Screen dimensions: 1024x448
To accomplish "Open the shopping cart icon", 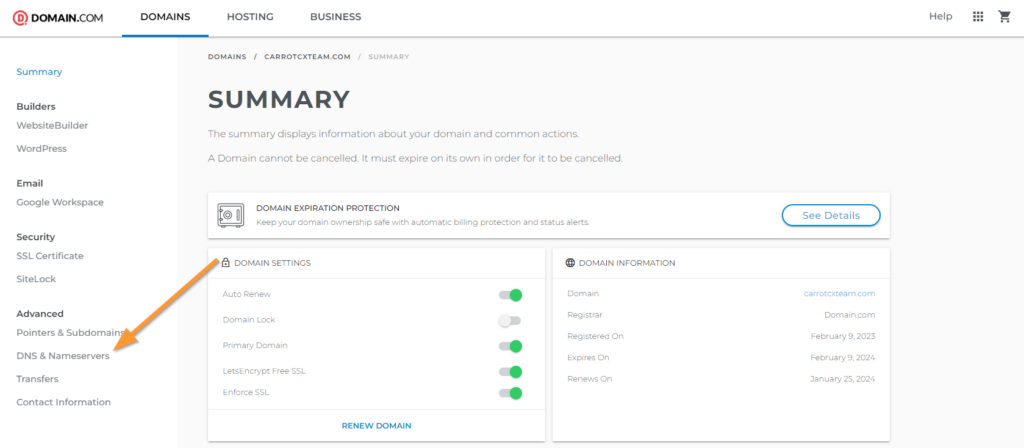I will click(x=1004, y=17).
